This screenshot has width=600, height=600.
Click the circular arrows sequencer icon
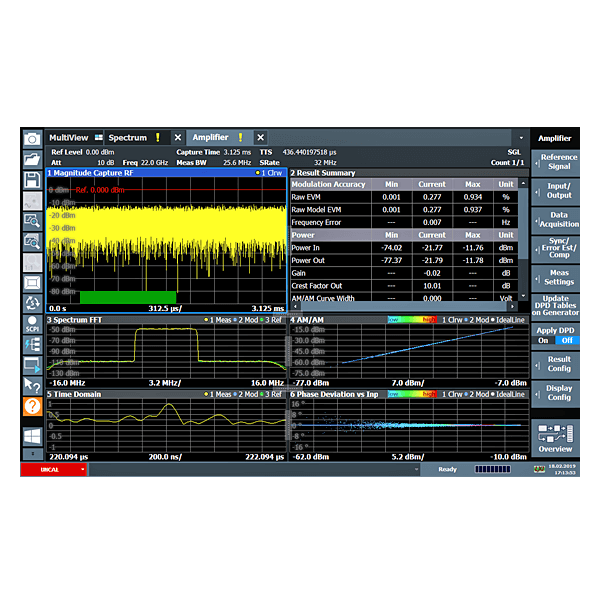tap(32, 303)
